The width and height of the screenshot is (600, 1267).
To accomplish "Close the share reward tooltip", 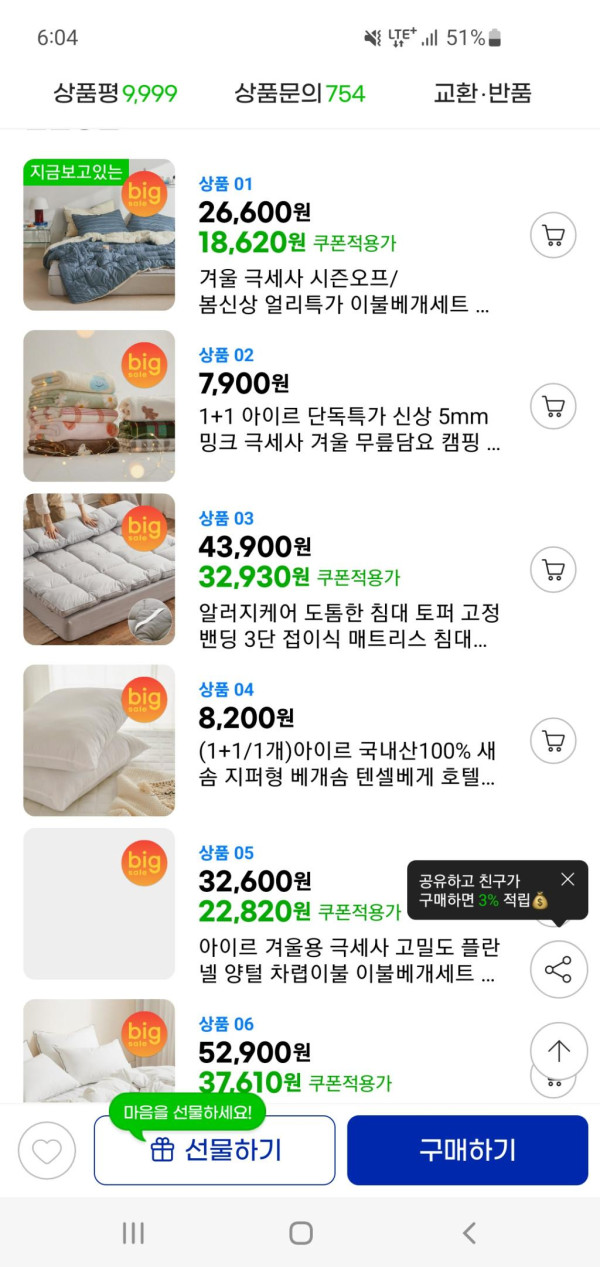I will point(568,879).
